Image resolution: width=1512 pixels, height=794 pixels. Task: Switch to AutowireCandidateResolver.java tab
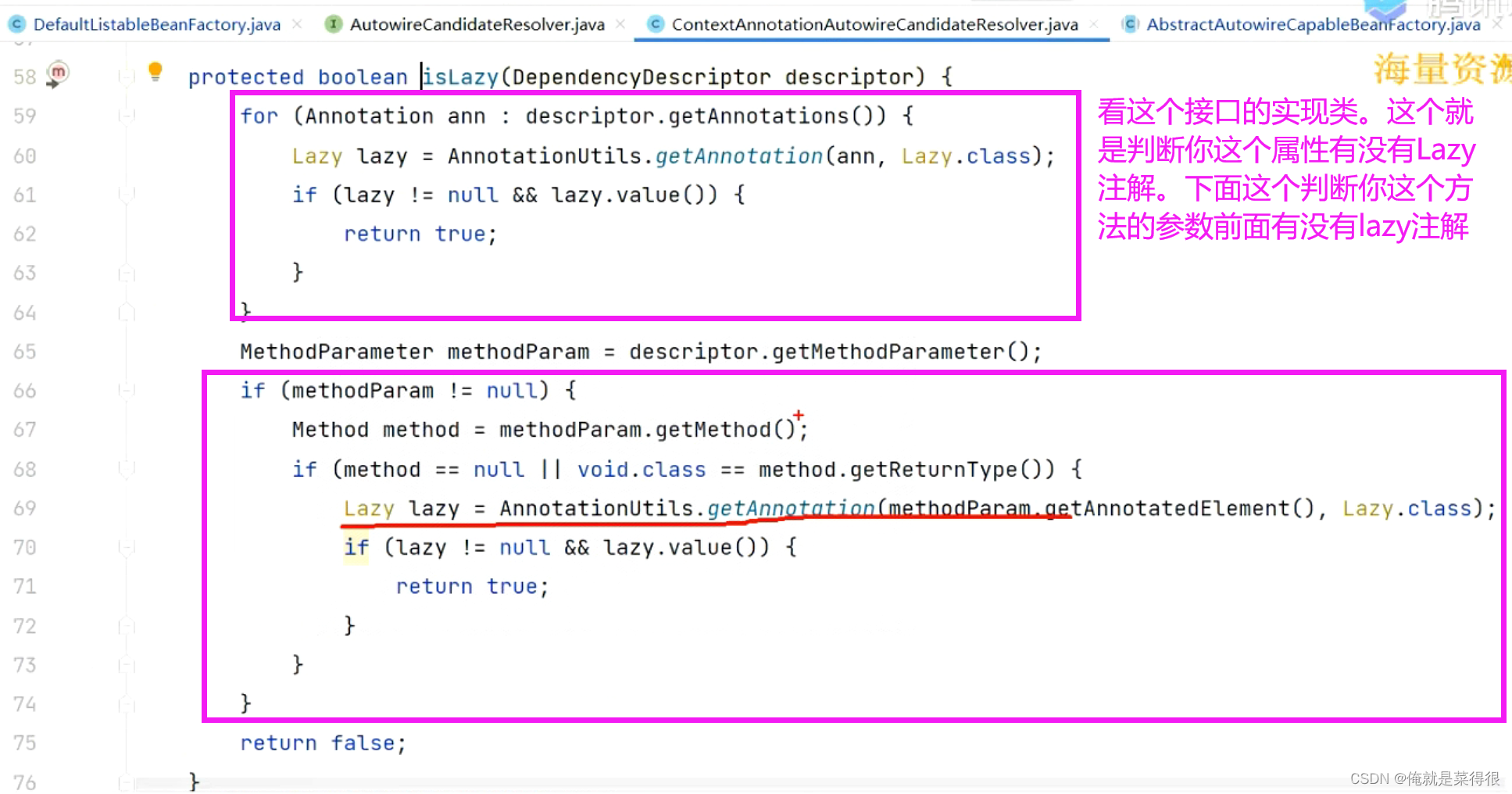point(477,24)
